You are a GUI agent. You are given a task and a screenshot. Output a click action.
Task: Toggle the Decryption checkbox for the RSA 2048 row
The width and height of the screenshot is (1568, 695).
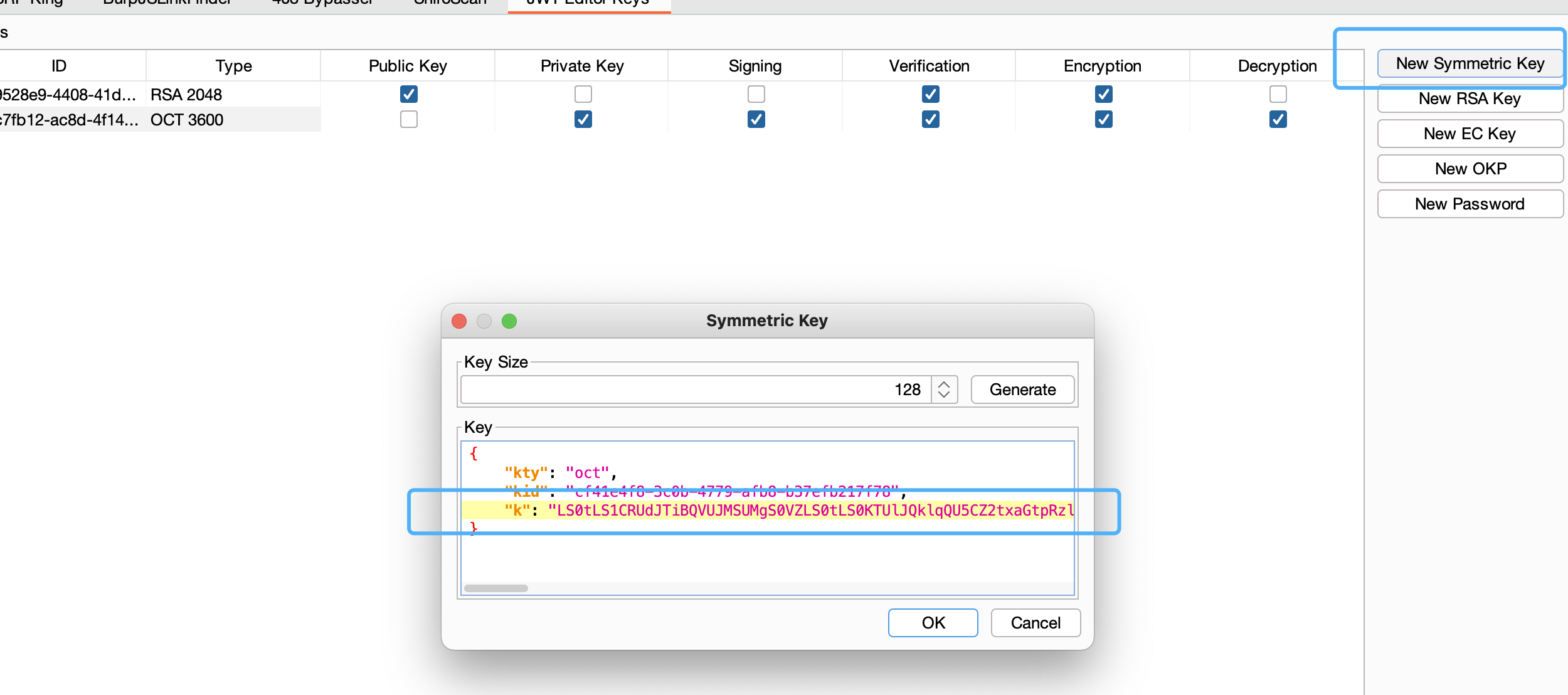coord(1278,94)
